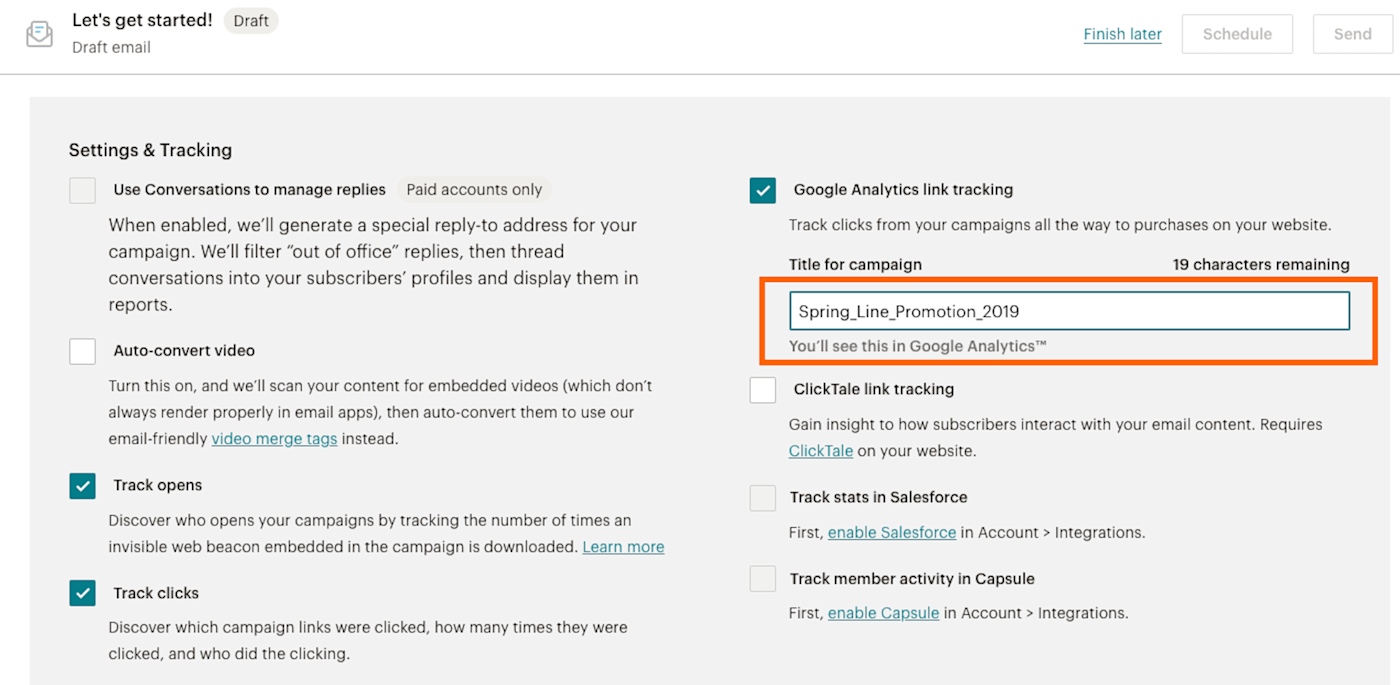Check Track stats in Salesforce
Screen dimensions: 1400x685
coord(763,498)
